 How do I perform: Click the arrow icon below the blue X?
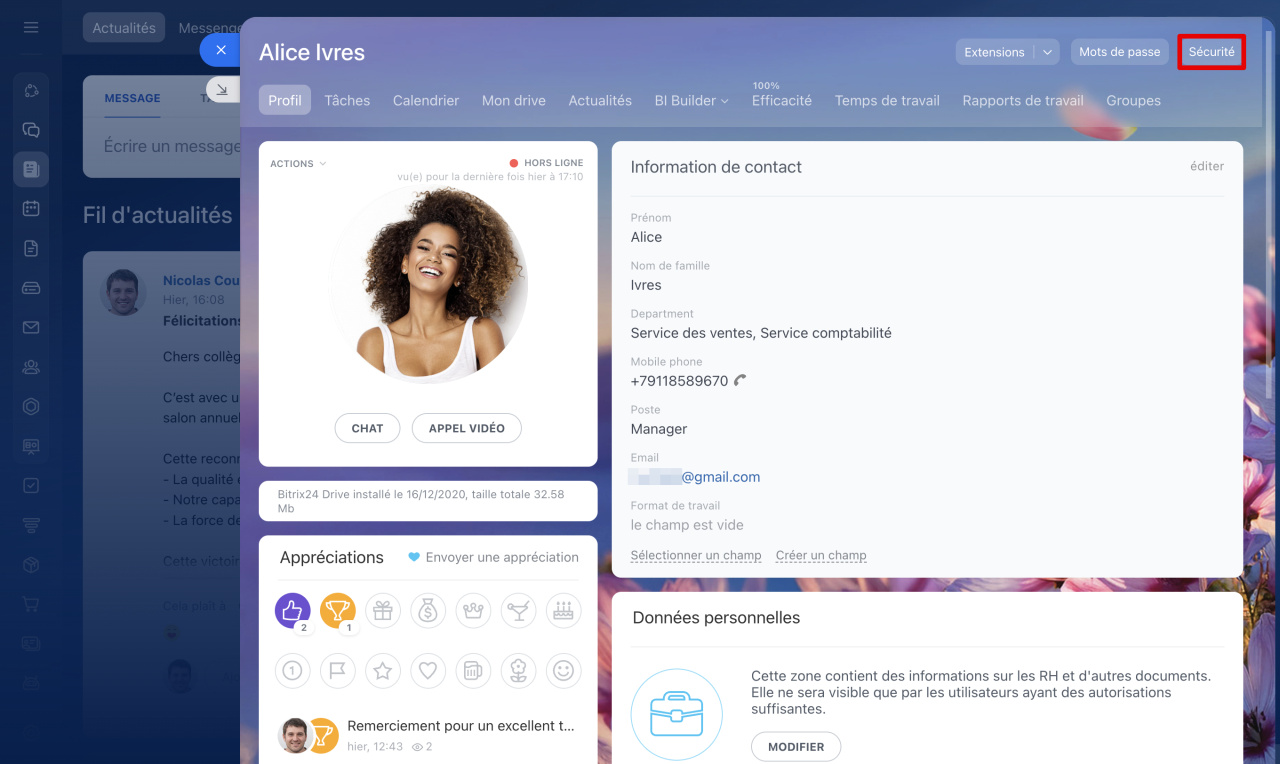(x=222, y=89)
